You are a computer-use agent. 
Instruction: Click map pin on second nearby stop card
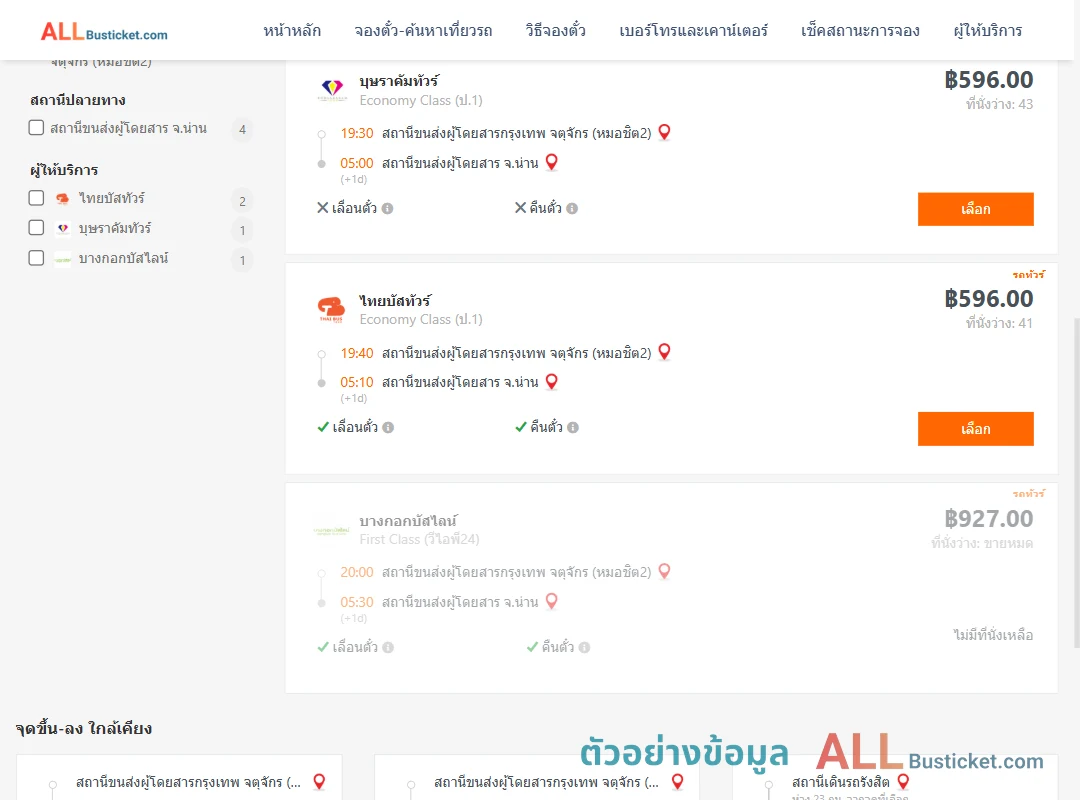(x=678, y=781)
